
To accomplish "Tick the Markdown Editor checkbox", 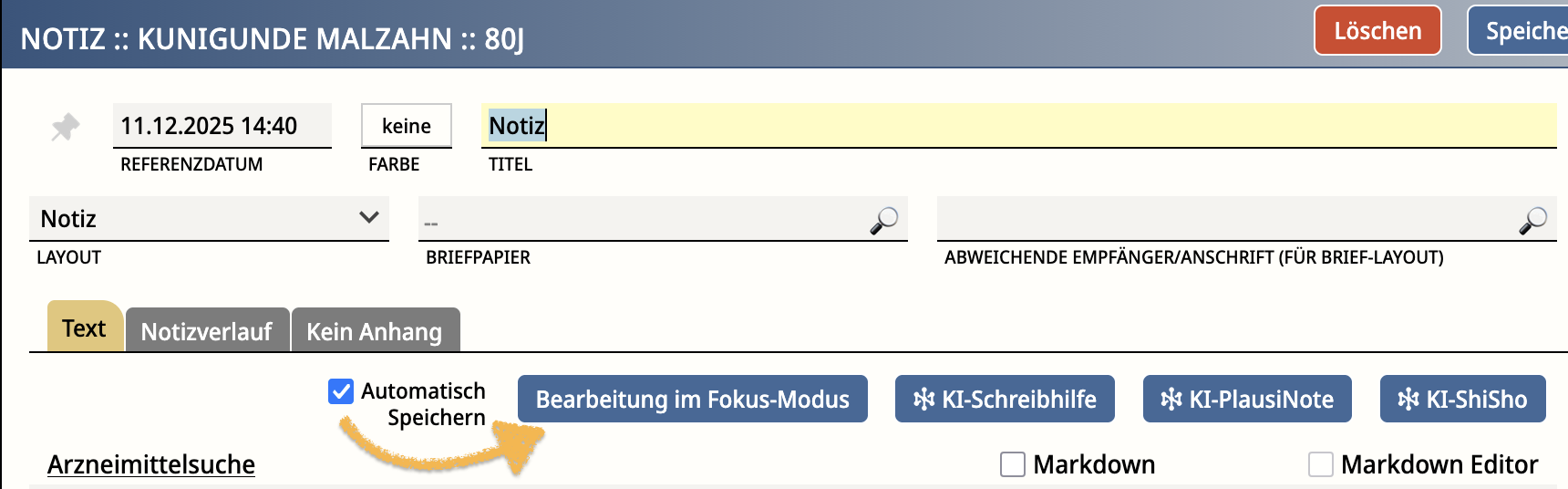I will [x=1320, y=464].
